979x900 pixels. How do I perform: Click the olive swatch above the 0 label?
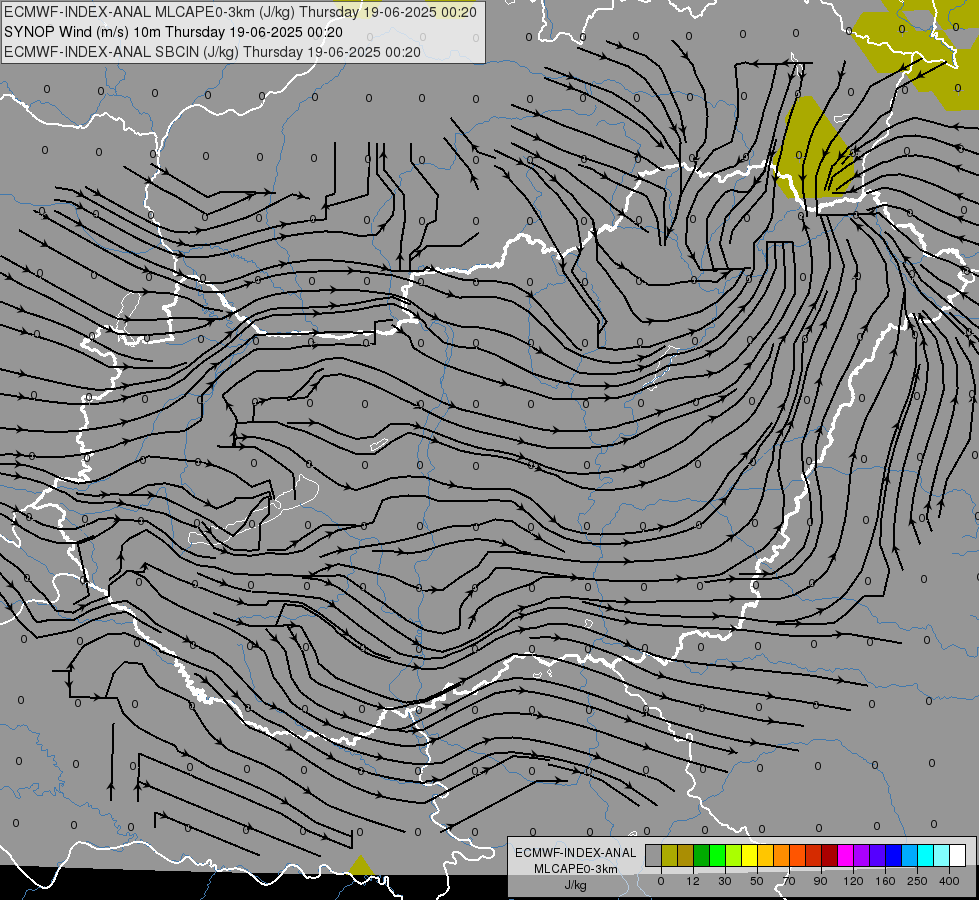tap(669, 856)
